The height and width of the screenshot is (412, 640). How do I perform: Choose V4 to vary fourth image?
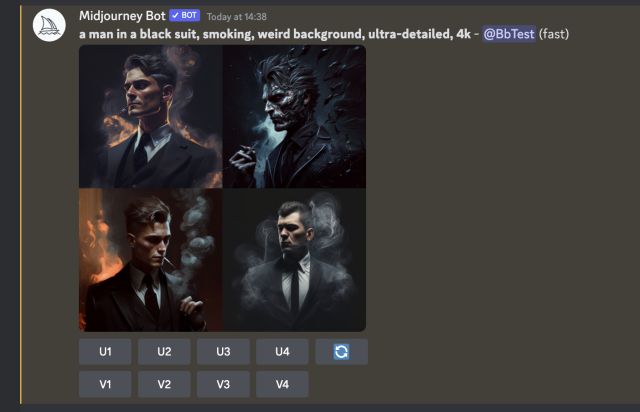282,384
